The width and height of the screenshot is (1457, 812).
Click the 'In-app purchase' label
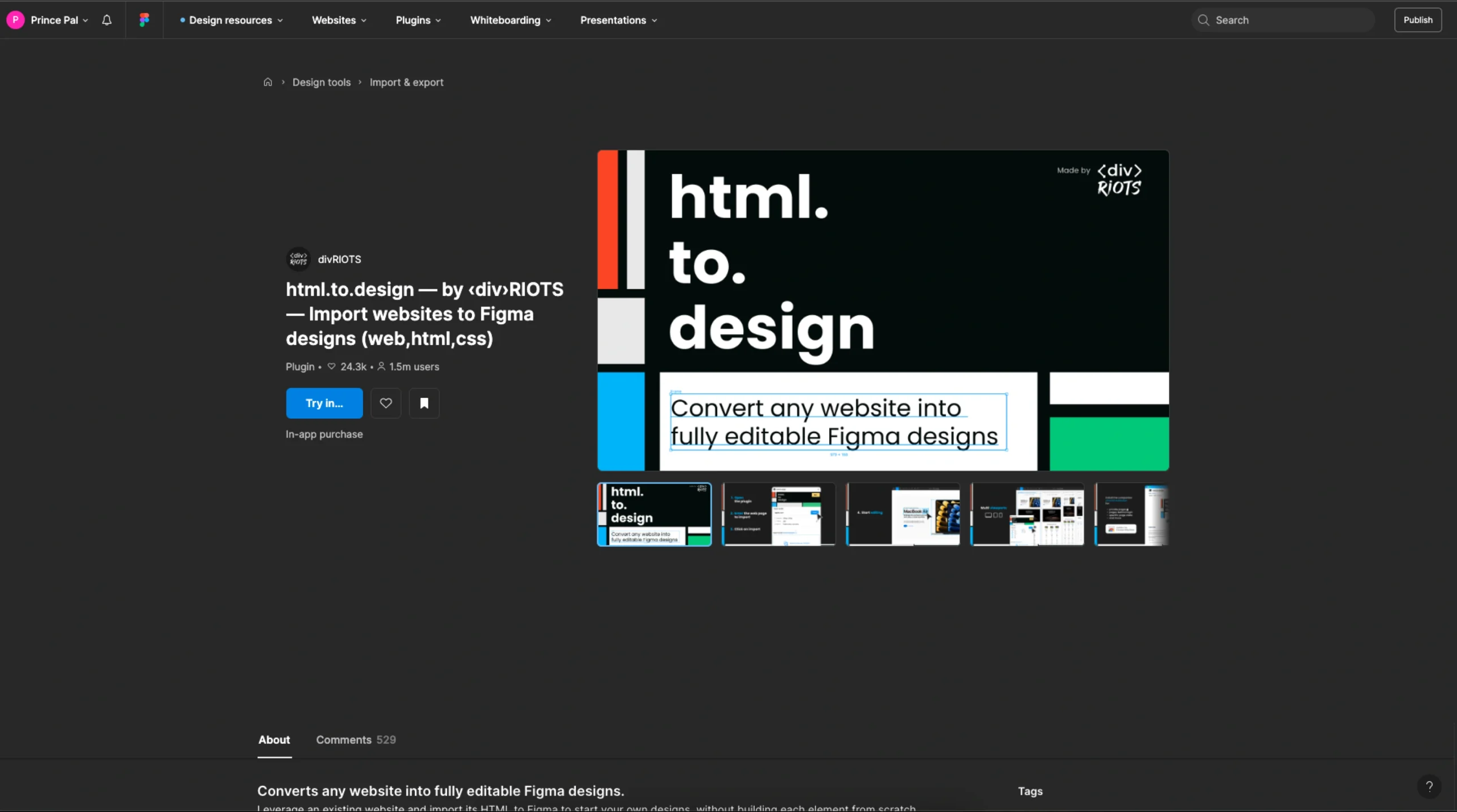coord(324,434)
